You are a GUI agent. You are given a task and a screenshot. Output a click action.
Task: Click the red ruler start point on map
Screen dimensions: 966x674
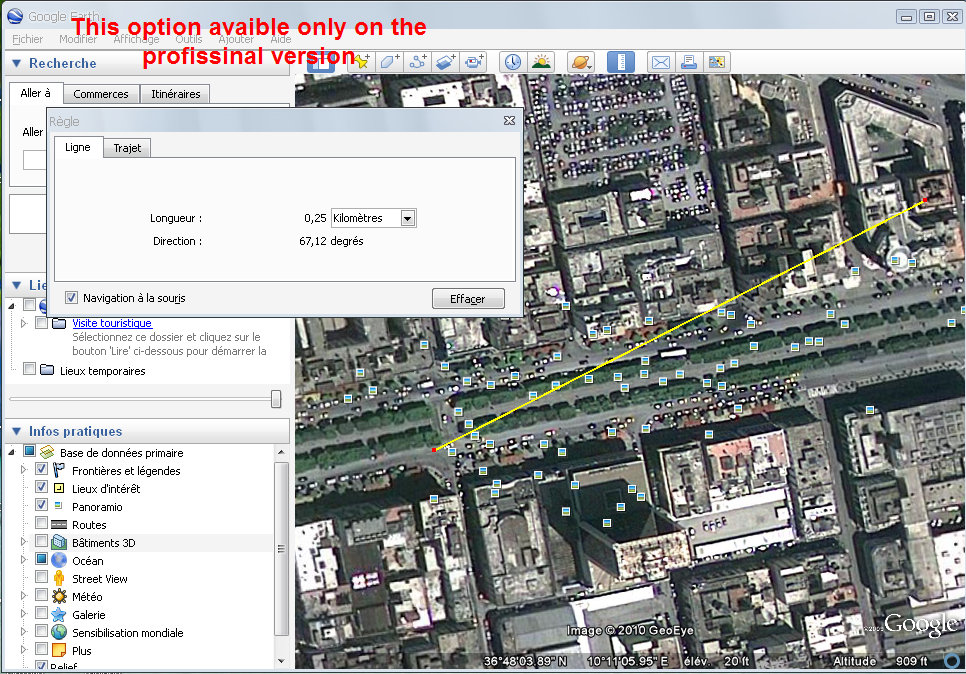[434, 450]
